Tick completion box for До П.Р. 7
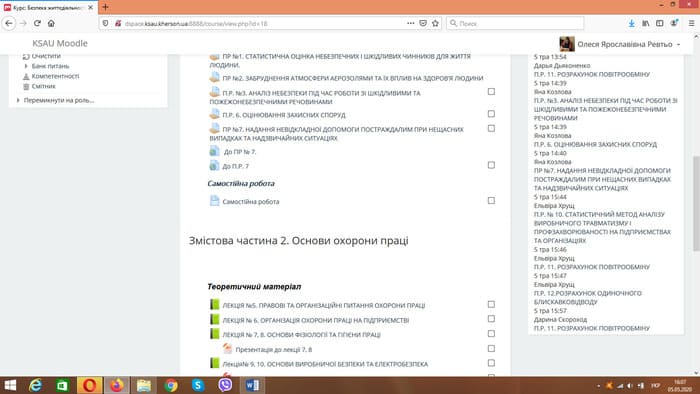Screen dimensions: 700x394 click(x=491, y=165)
